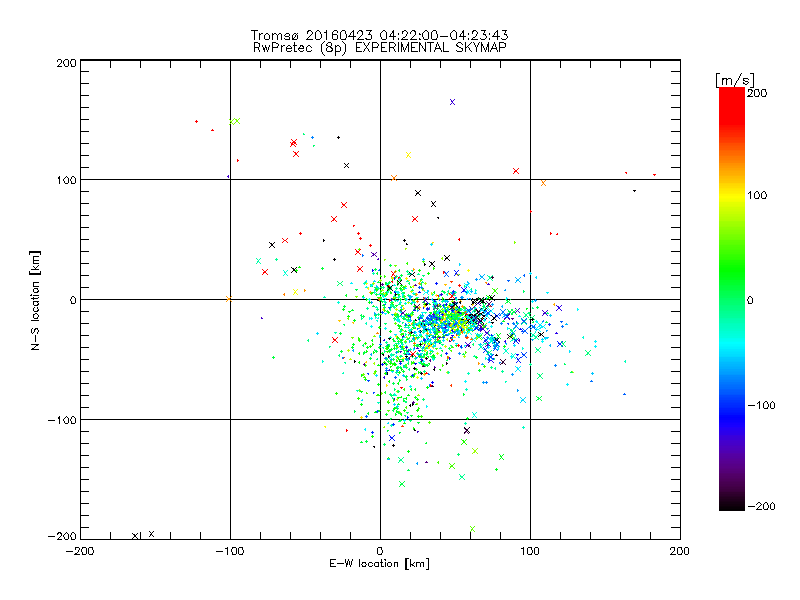Click the lone green X marker at the plot bottom edge
This screenshot has height=600, width=800.
point(472,529)
